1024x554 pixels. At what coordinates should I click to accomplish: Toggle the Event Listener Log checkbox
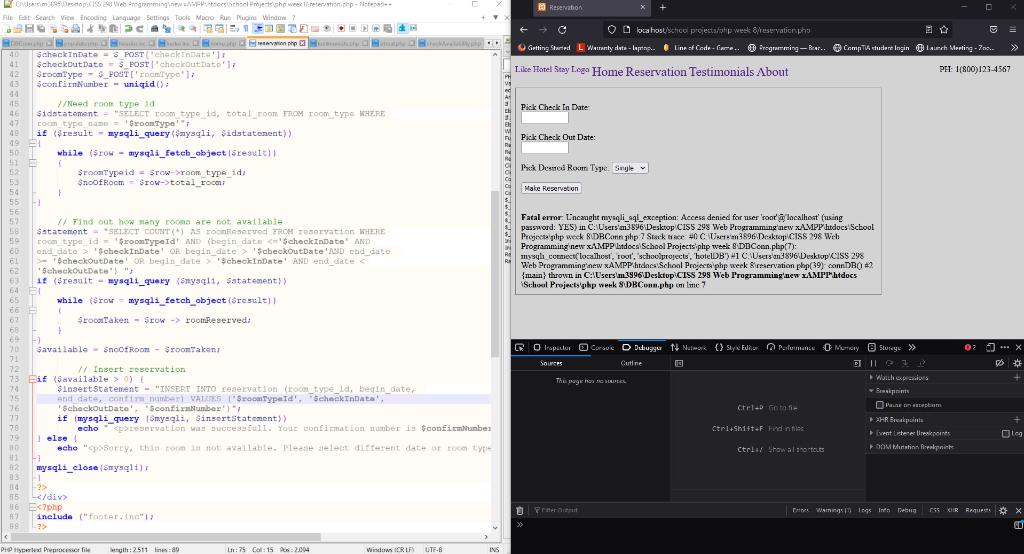click(x=1006, y=433)
